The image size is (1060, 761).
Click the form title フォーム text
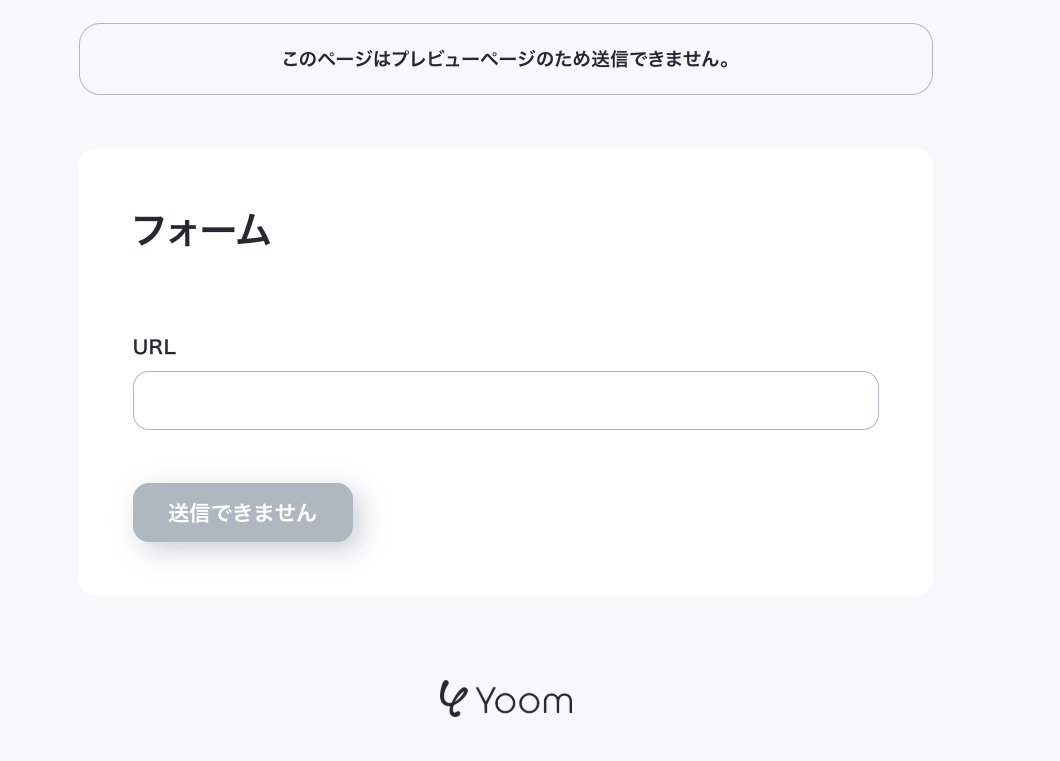tap(202, 230)
